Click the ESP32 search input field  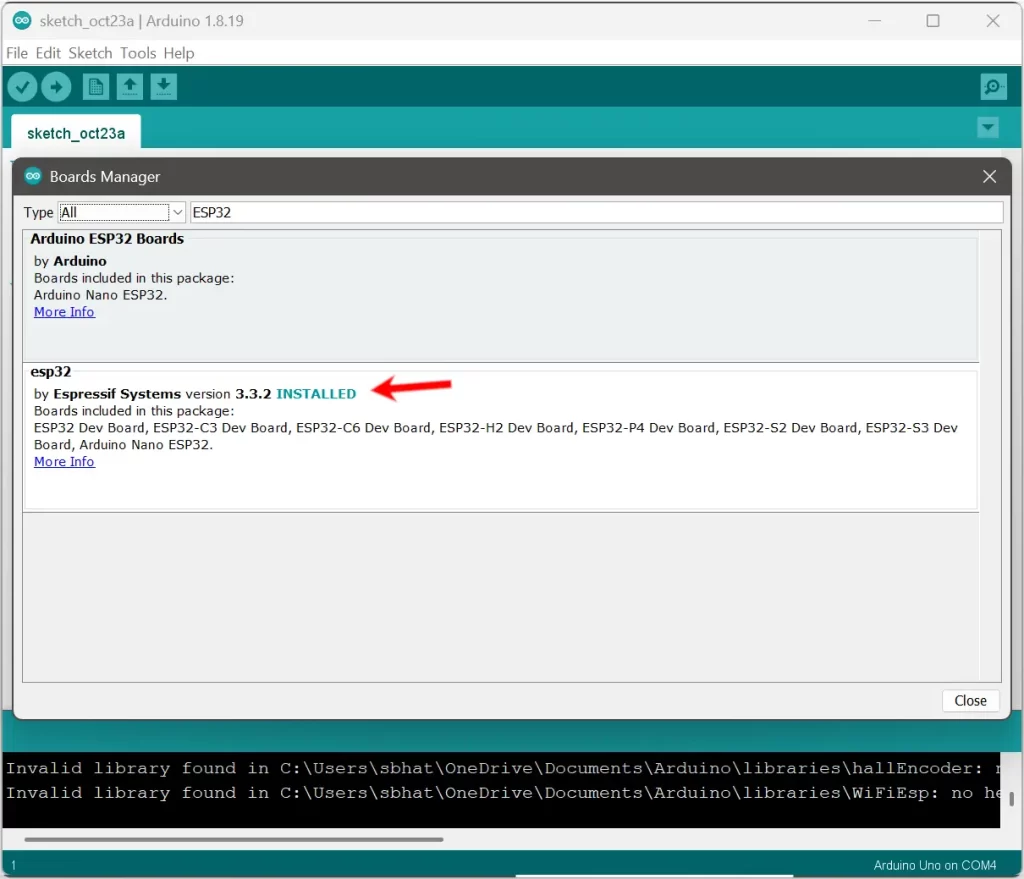click(595, 212)
